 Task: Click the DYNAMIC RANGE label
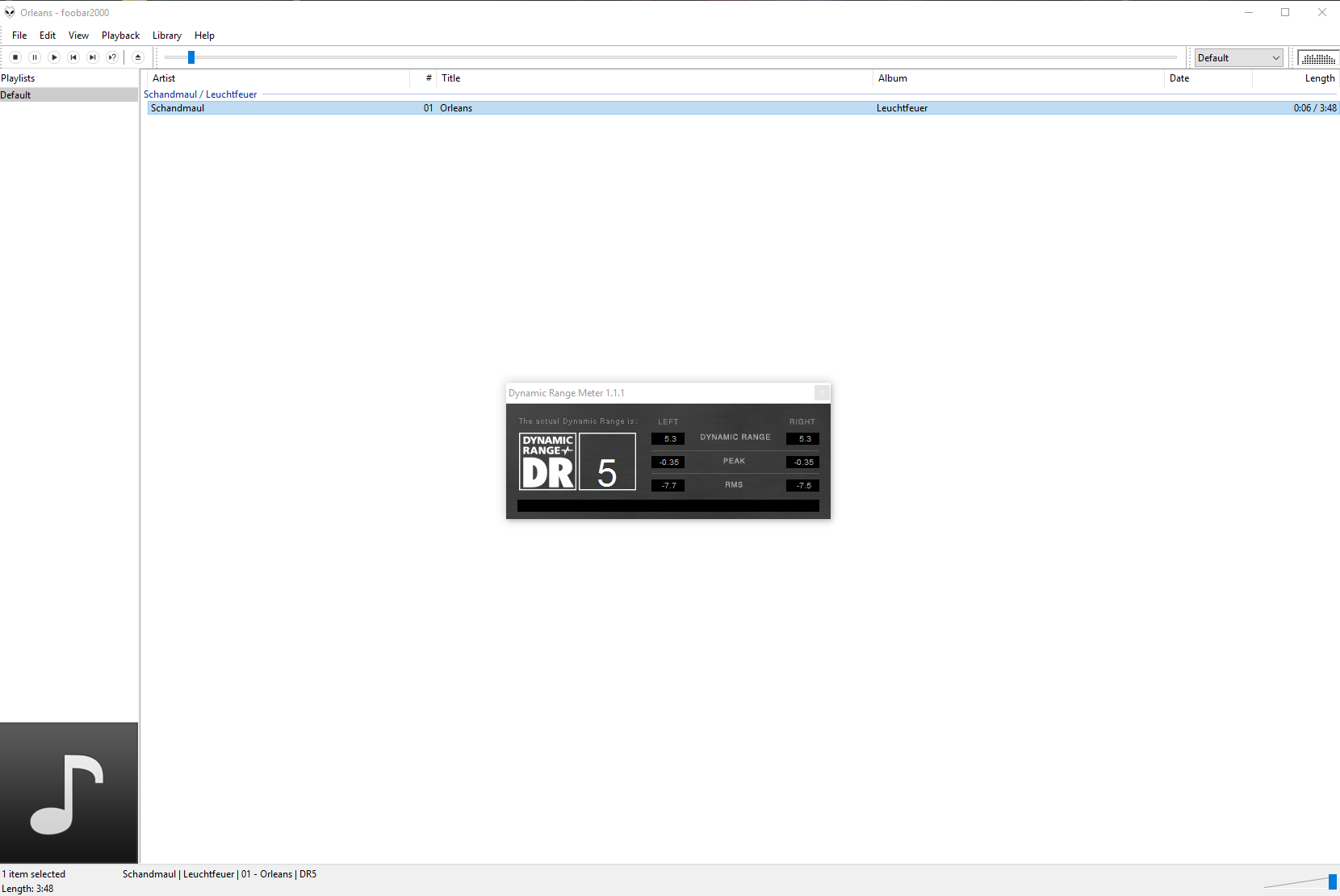735,438
